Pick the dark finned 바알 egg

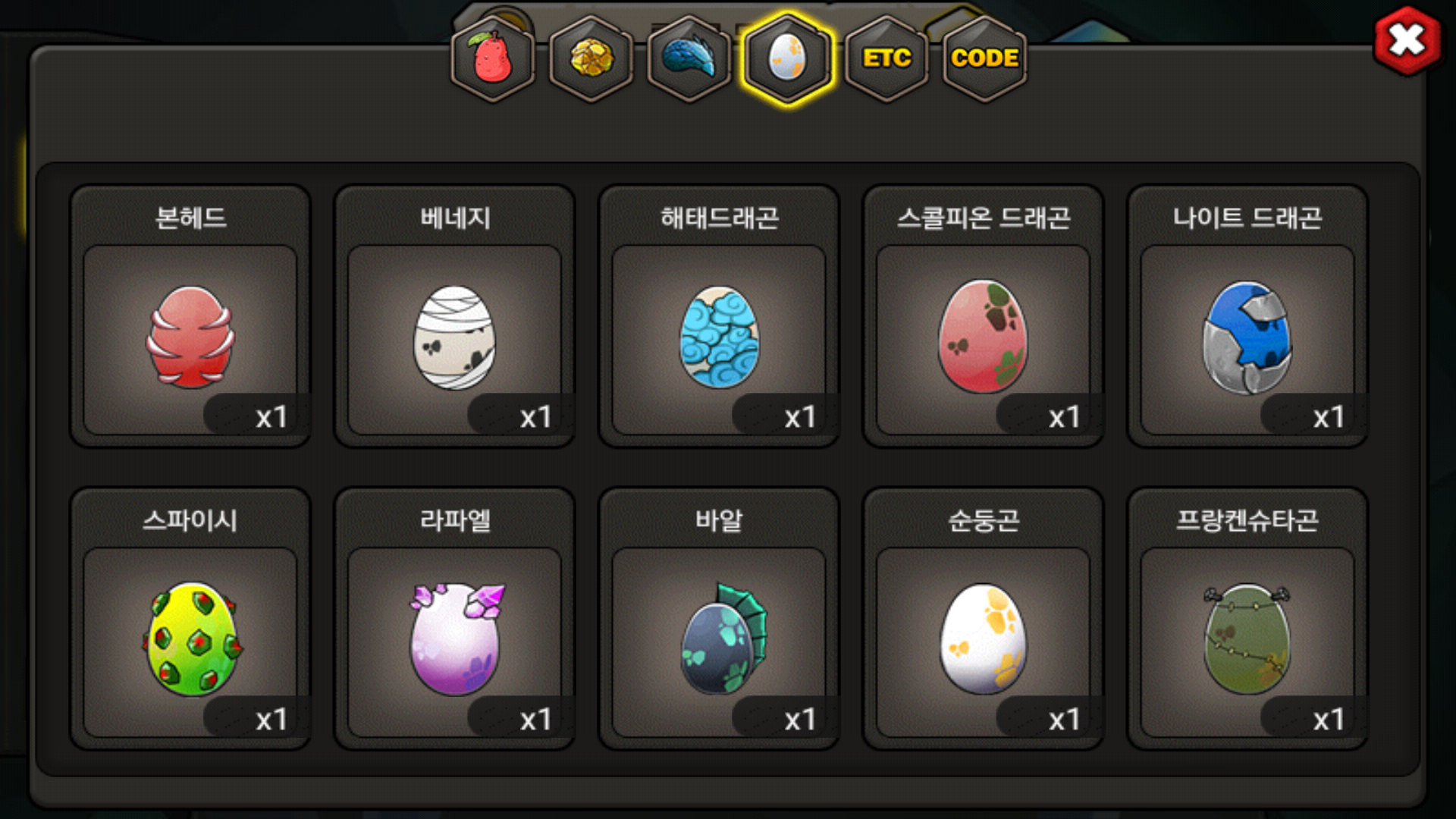pos(723,639)
